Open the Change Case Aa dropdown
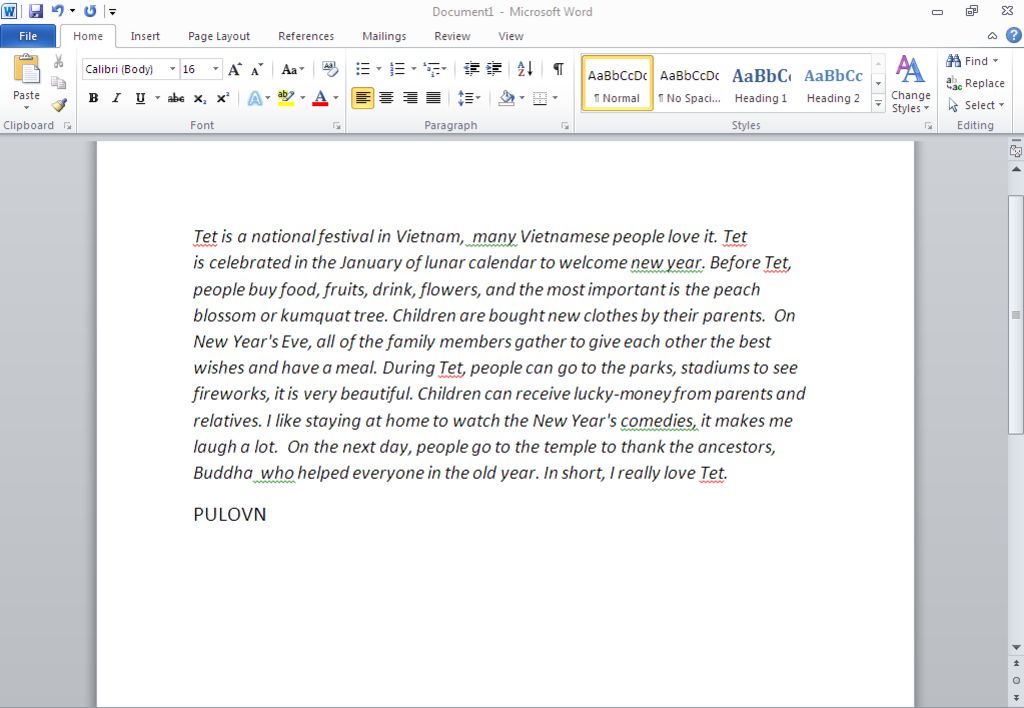1024x708 pixels. point(293,69)
